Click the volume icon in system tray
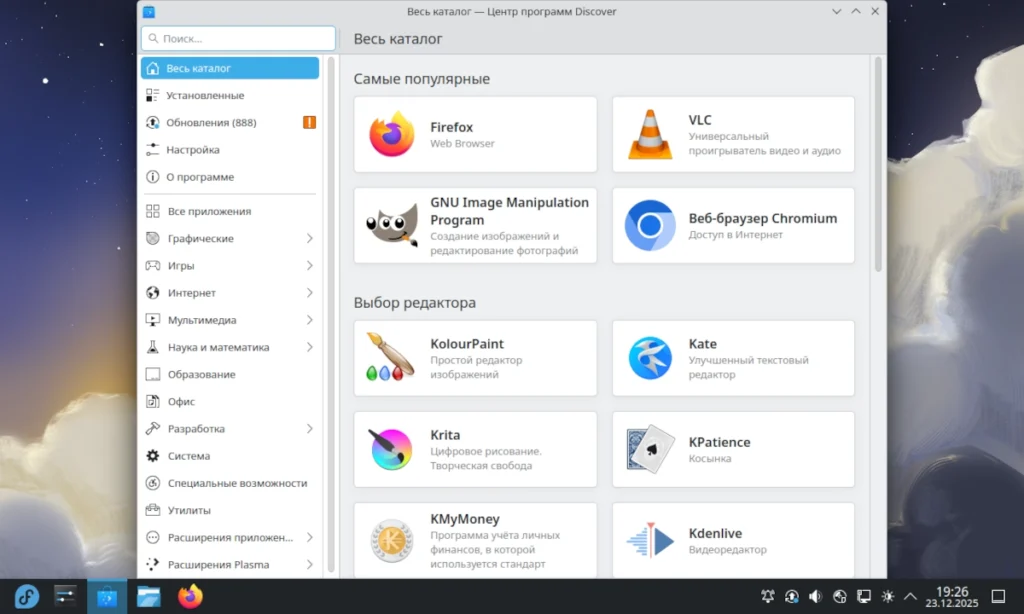1024x614 pixels. 815,596
